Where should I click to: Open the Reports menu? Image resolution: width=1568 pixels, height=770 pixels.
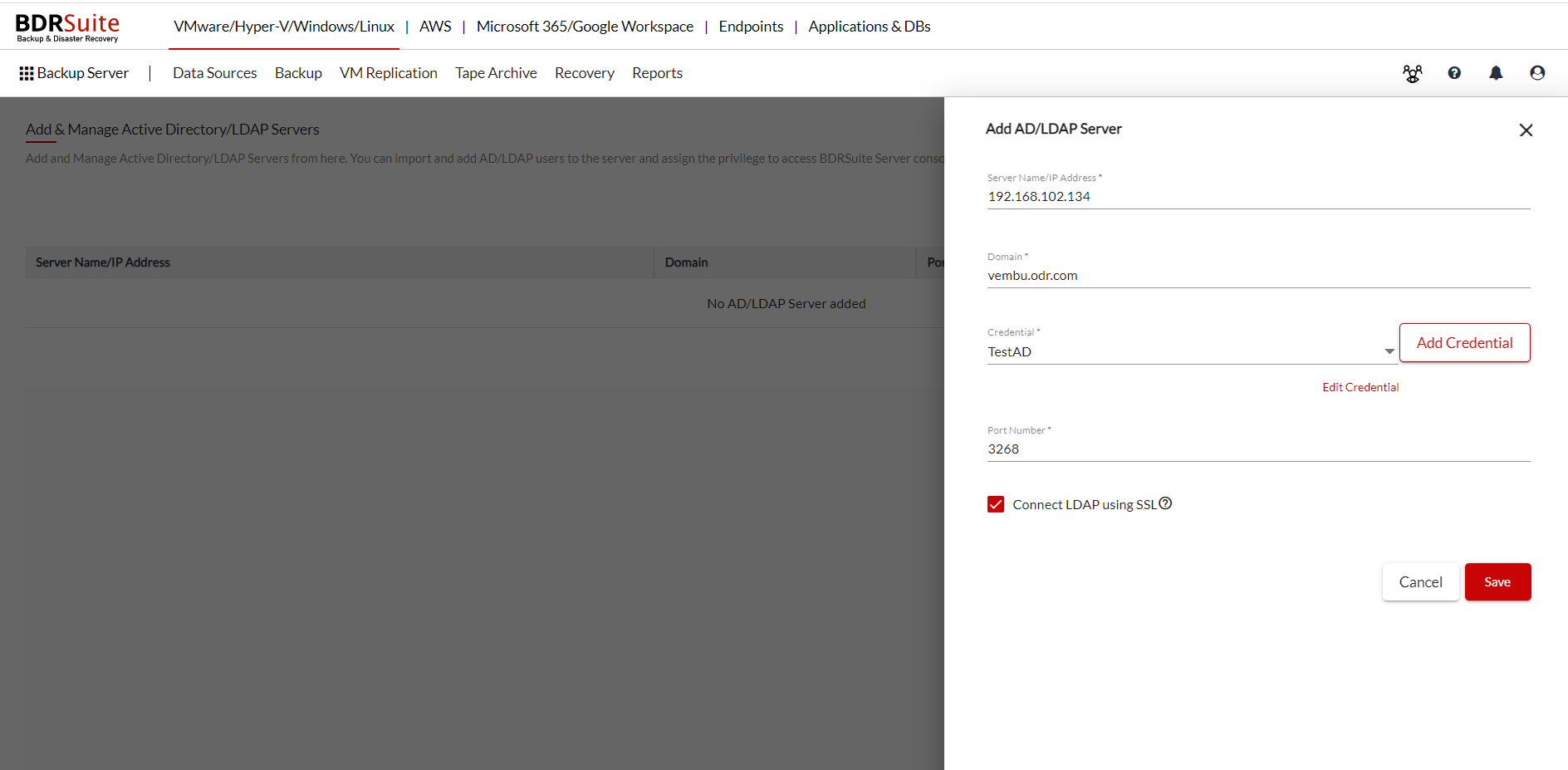coord(657,73)
